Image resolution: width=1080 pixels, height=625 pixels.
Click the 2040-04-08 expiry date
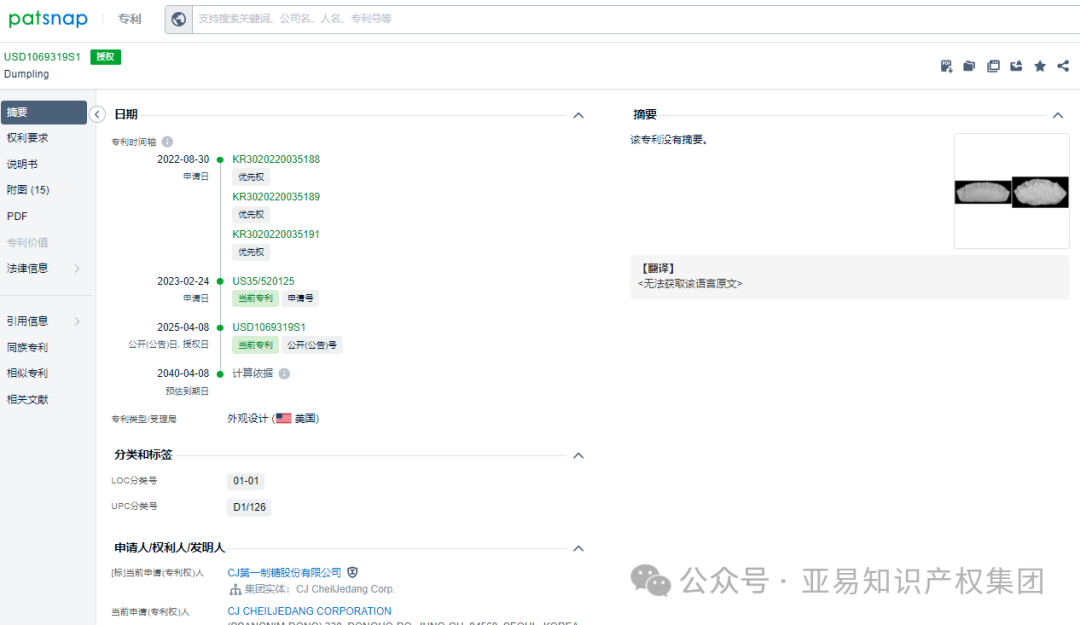tap(183, 373)
